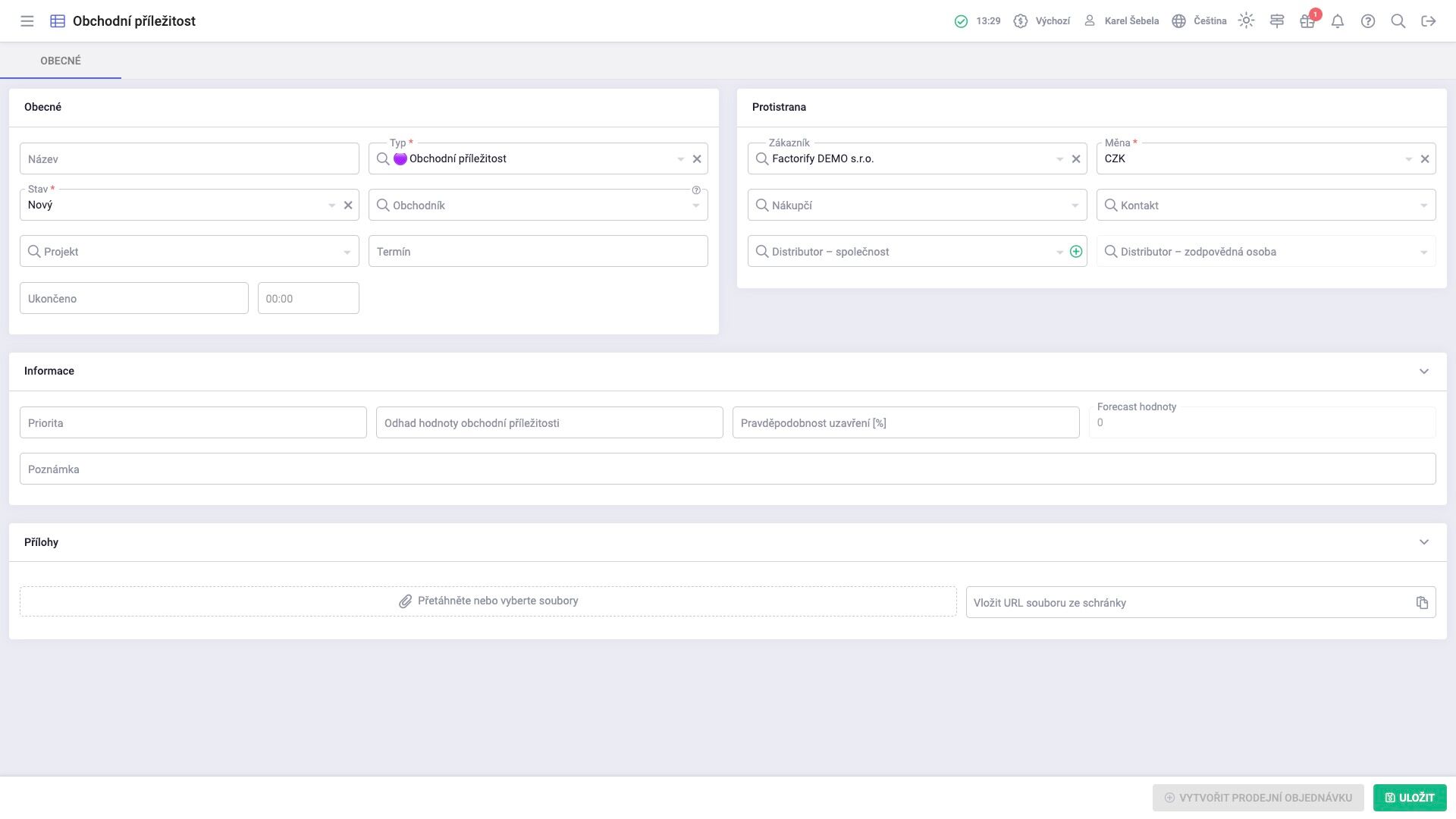
Task: Click the attachment drop area to select files
Action: (488, 601)
